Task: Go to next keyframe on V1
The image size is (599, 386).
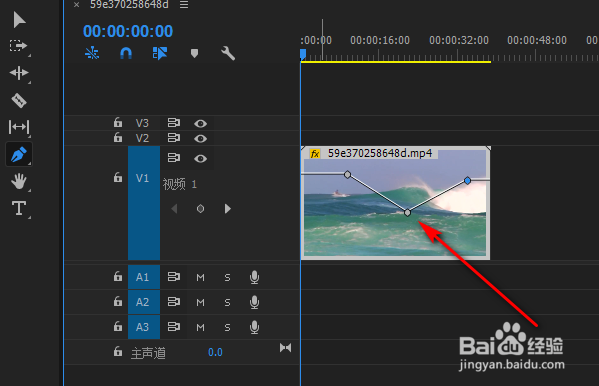Action: 228,209
